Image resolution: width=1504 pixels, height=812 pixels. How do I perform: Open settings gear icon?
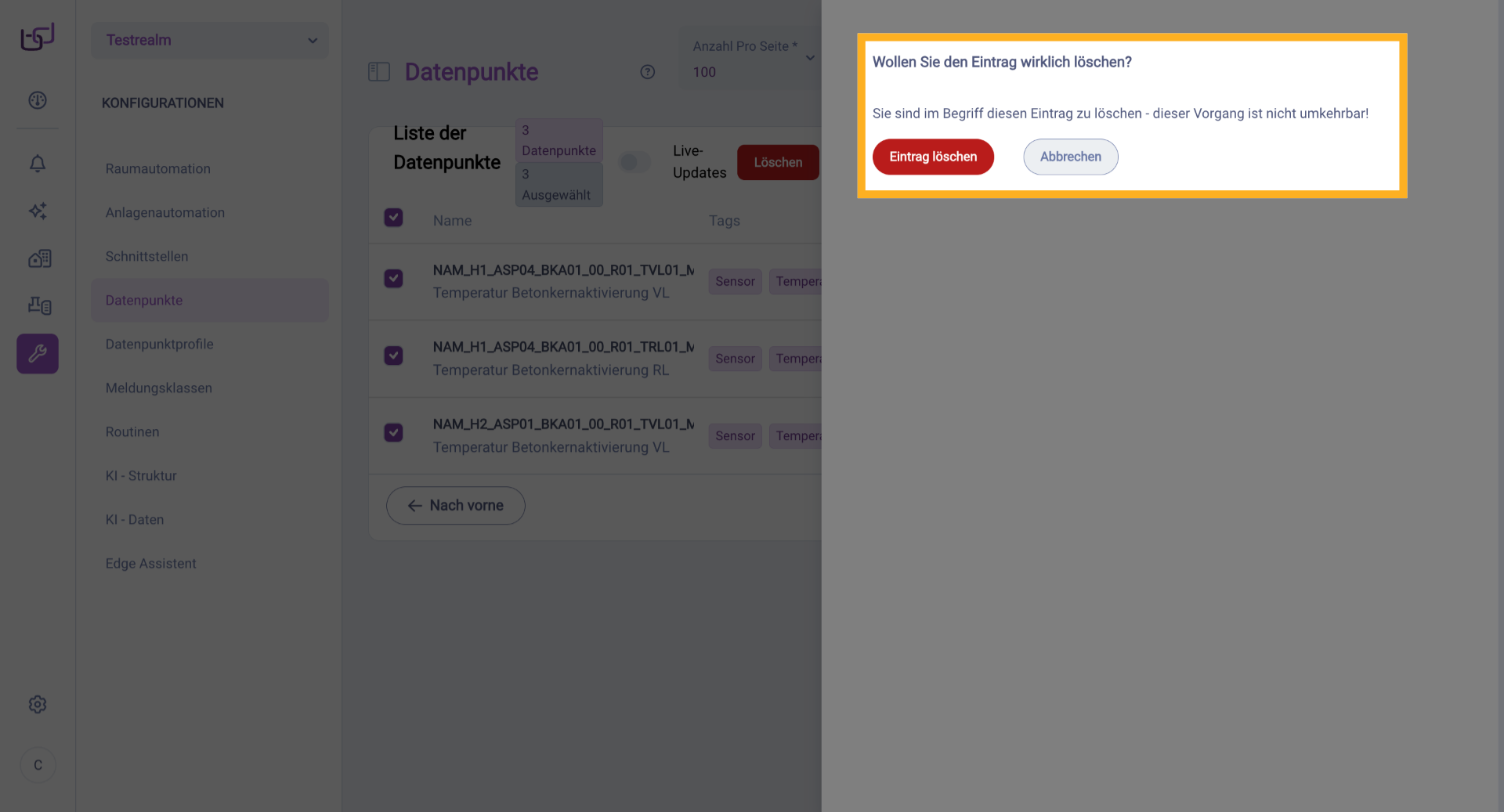click(x=38, y=705)
